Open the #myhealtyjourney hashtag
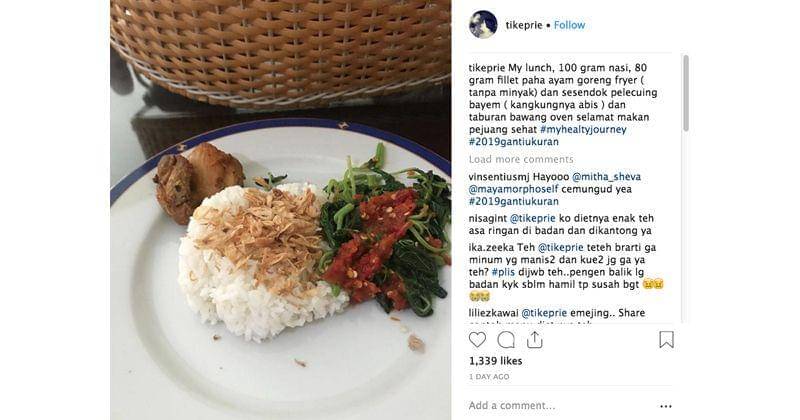Image resolution: width=800 pixels, height=420 pixels. point(583,130)
